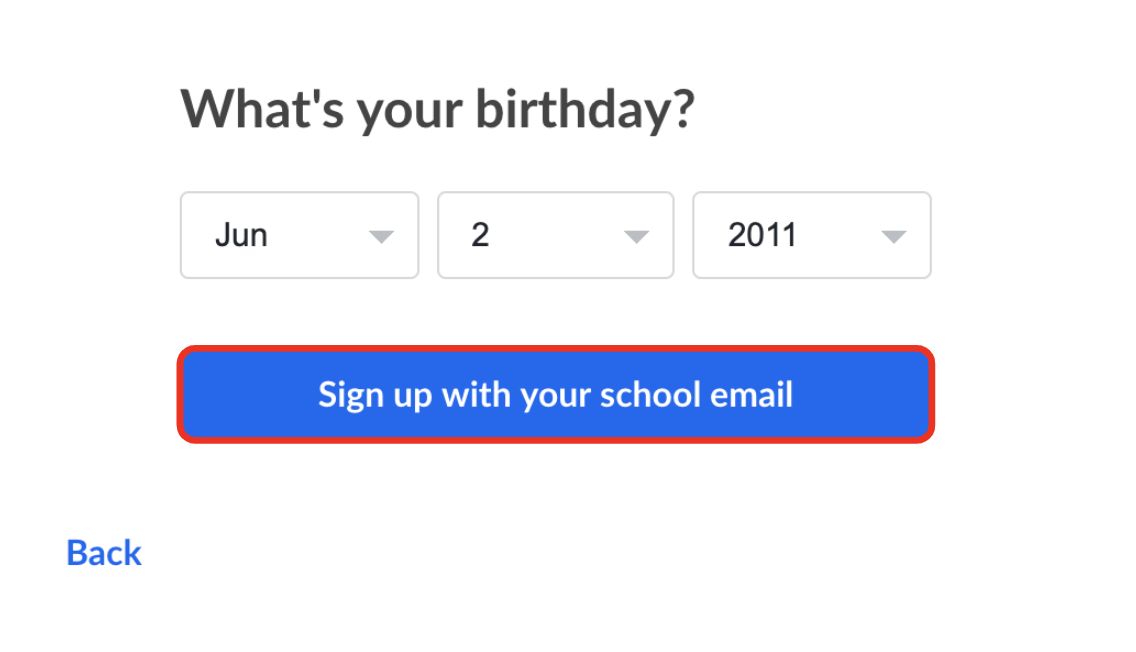This screenshot has width=1136, height=652.
Task: Click the 'Sign up' text on blue button
Action: point(375,394)
